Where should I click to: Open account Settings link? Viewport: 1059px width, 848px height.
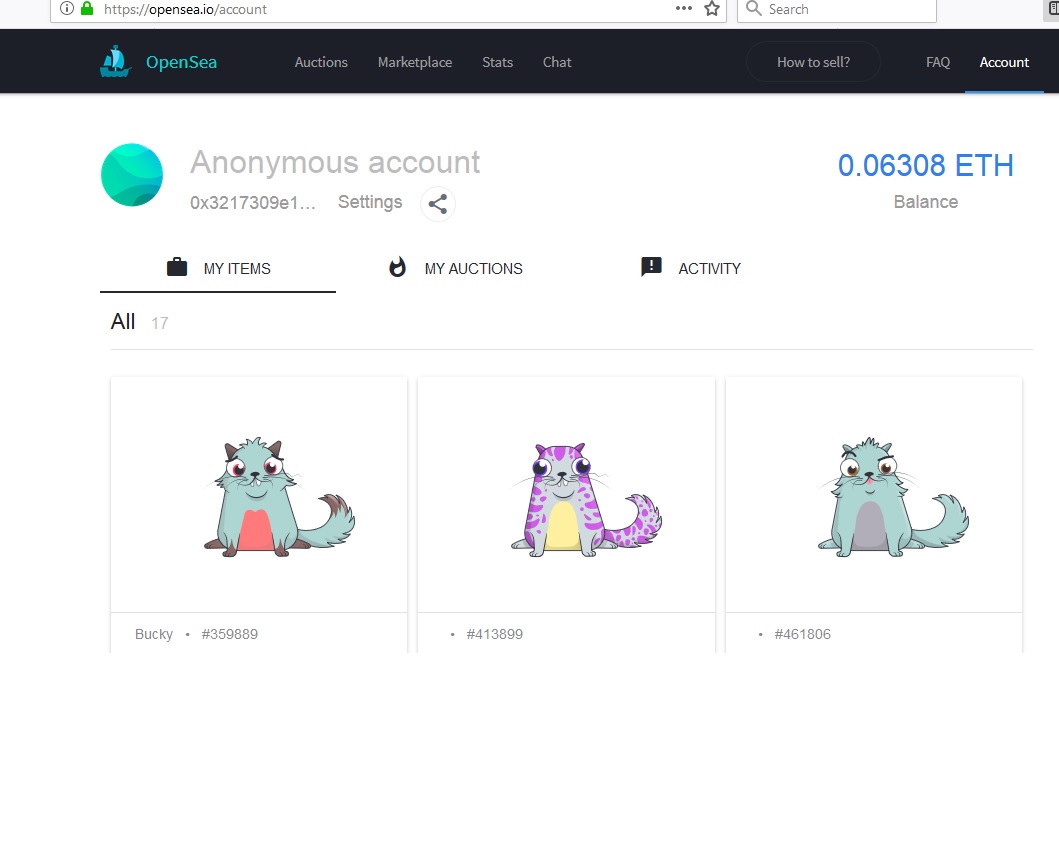pos(370,202)
